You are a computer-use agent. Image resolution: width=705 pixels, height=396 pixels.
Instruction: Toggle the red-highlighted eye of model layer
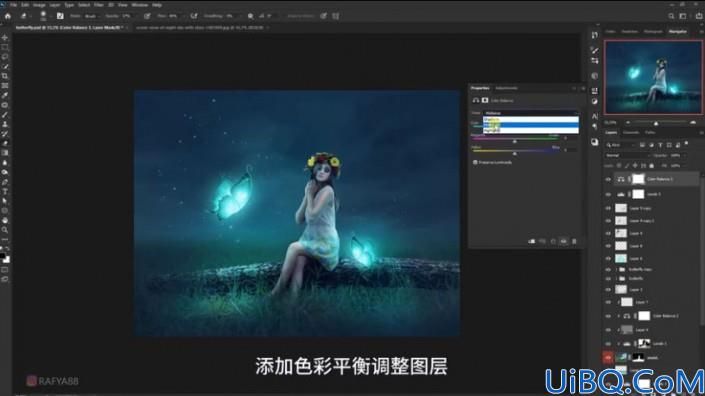(x=608, y=357)
